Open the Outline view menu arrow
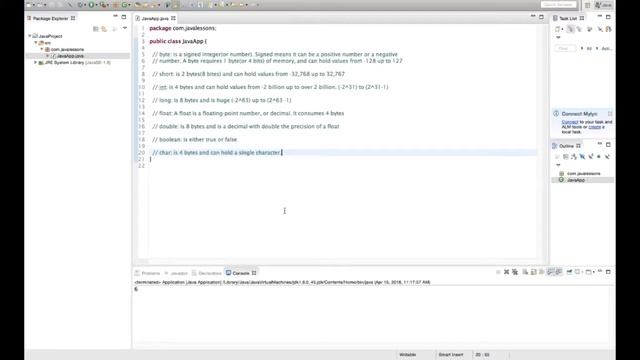Viewport: 640px width, 360px height. 558,165
